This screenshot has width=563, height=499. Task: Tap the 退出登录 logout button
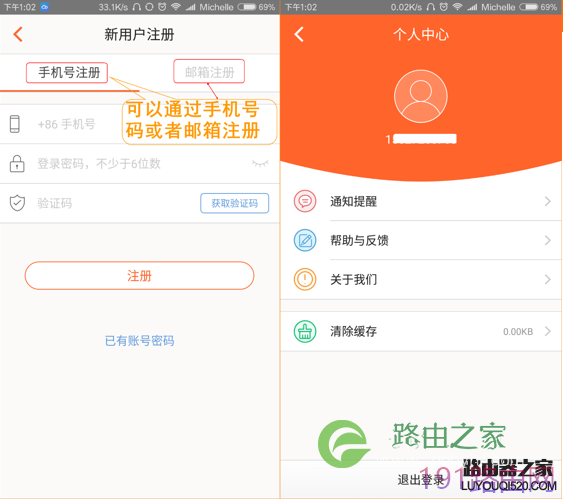point(421,480)
